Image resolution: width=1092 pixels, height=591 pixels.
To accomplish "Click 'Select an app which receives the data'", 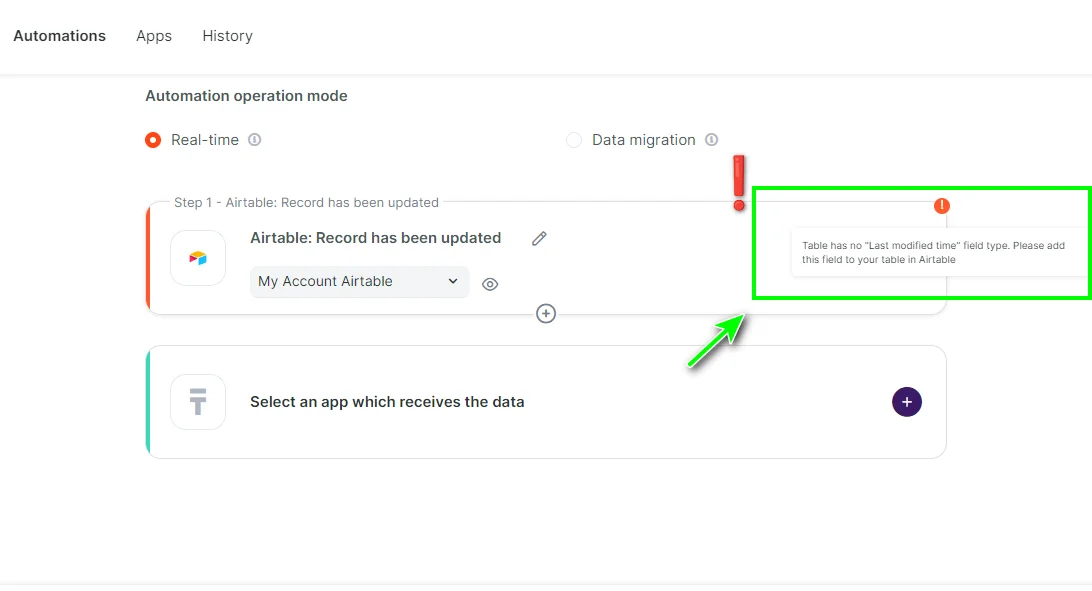I will tap(387, 402).
